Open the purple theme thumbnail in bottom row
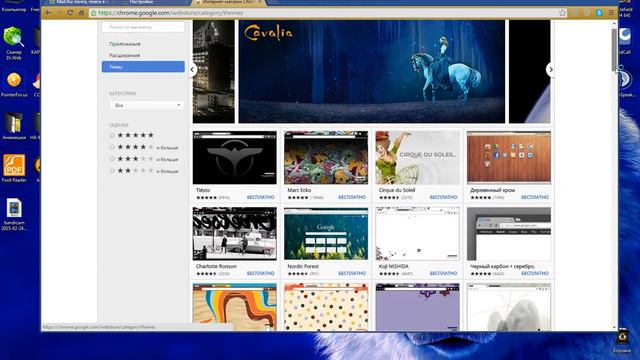 418,307
